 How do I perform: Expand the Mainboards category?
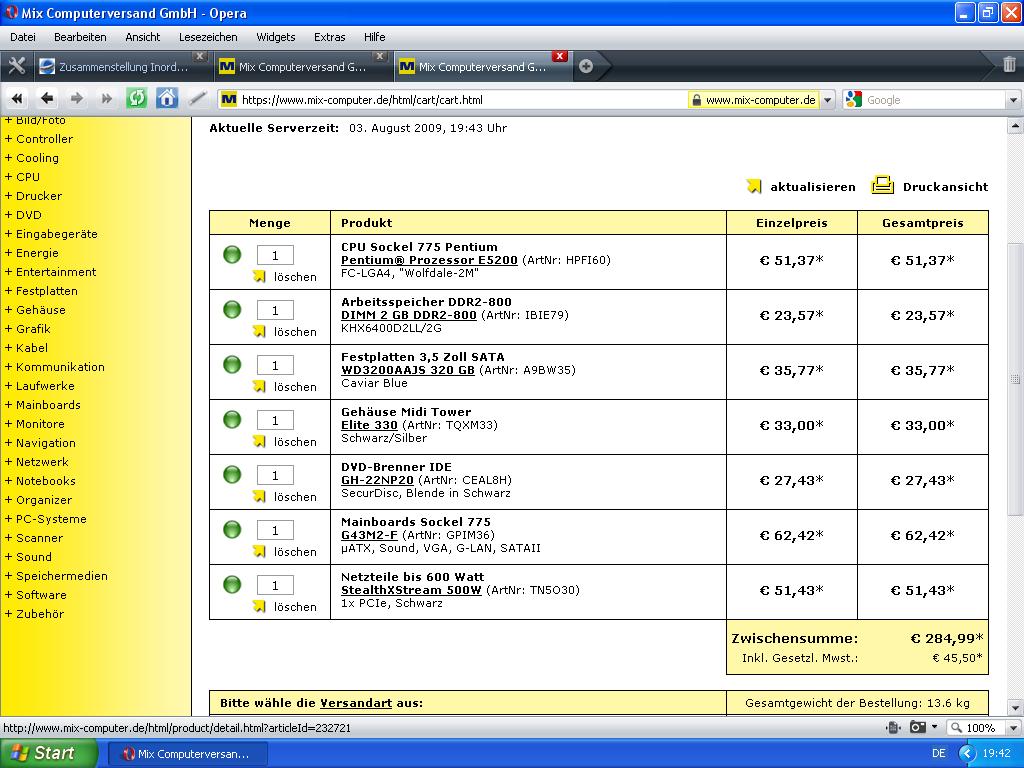(x=42, y=404)
